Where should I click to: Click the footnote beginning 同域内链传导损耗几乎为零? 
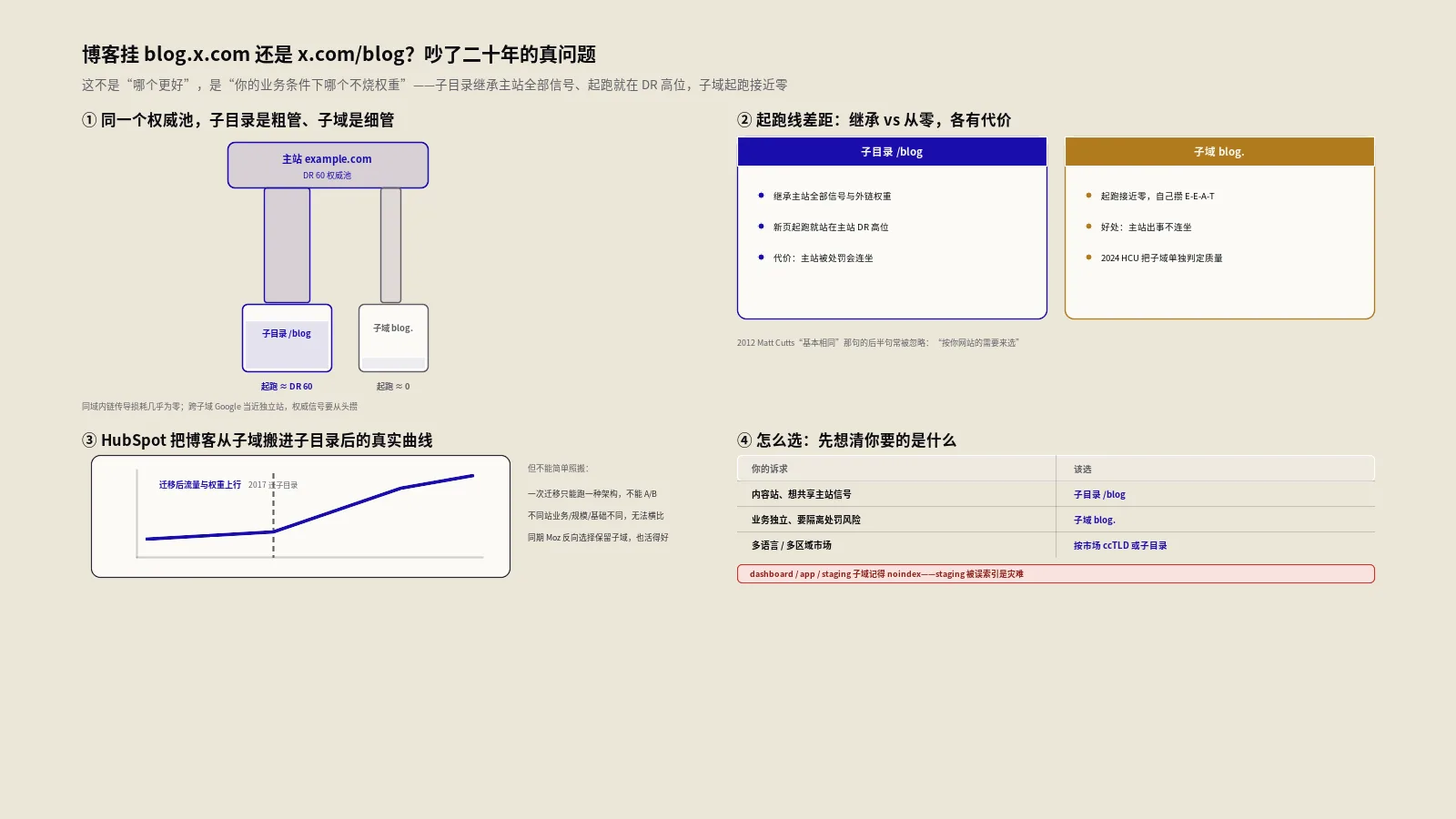coord(219,407)
